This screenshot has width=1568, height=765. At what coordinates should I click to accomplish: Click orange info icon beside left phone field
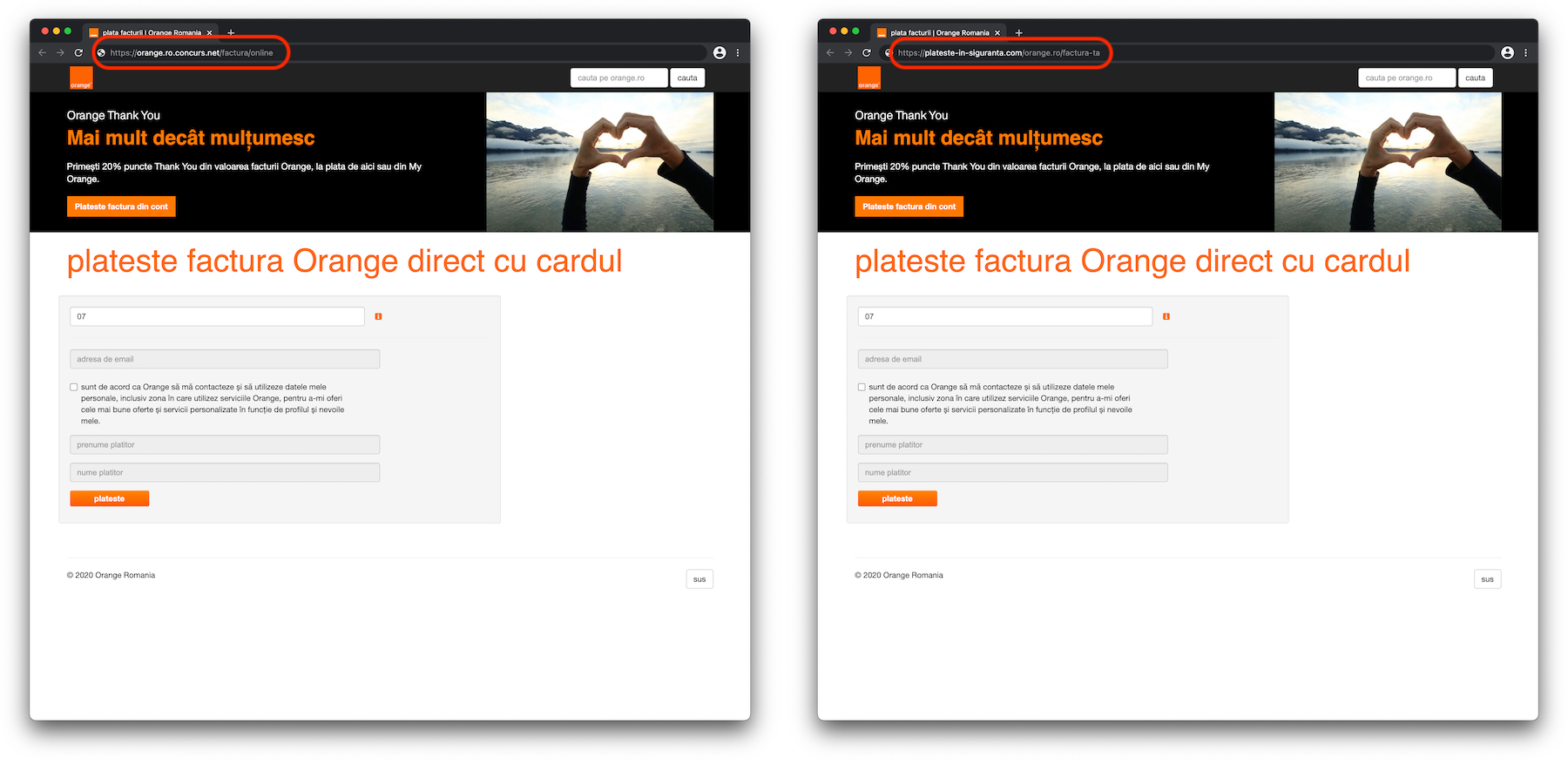click(x=378, y=316)
